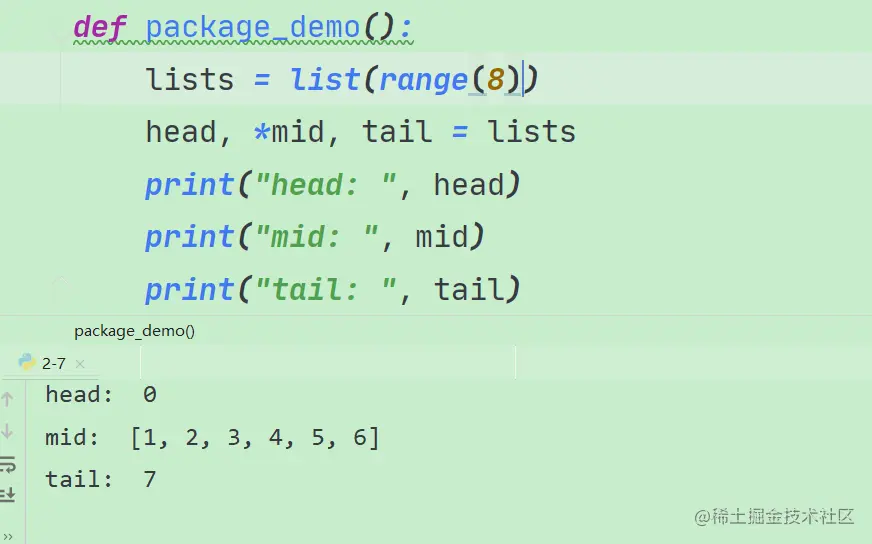
Task: Toggle soft-wrap in the run console
Action: (x=7, y=464)
